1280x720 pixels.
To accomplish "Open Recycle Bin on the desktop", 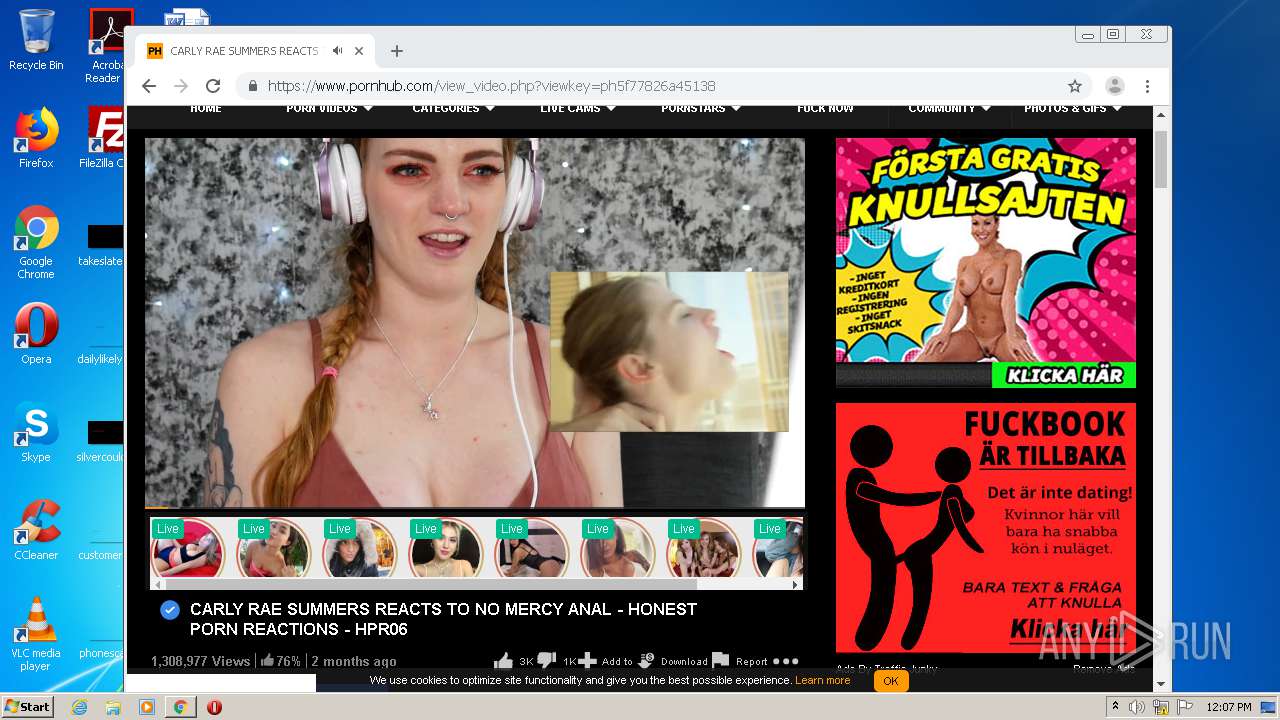I will (x=36, y=40).
